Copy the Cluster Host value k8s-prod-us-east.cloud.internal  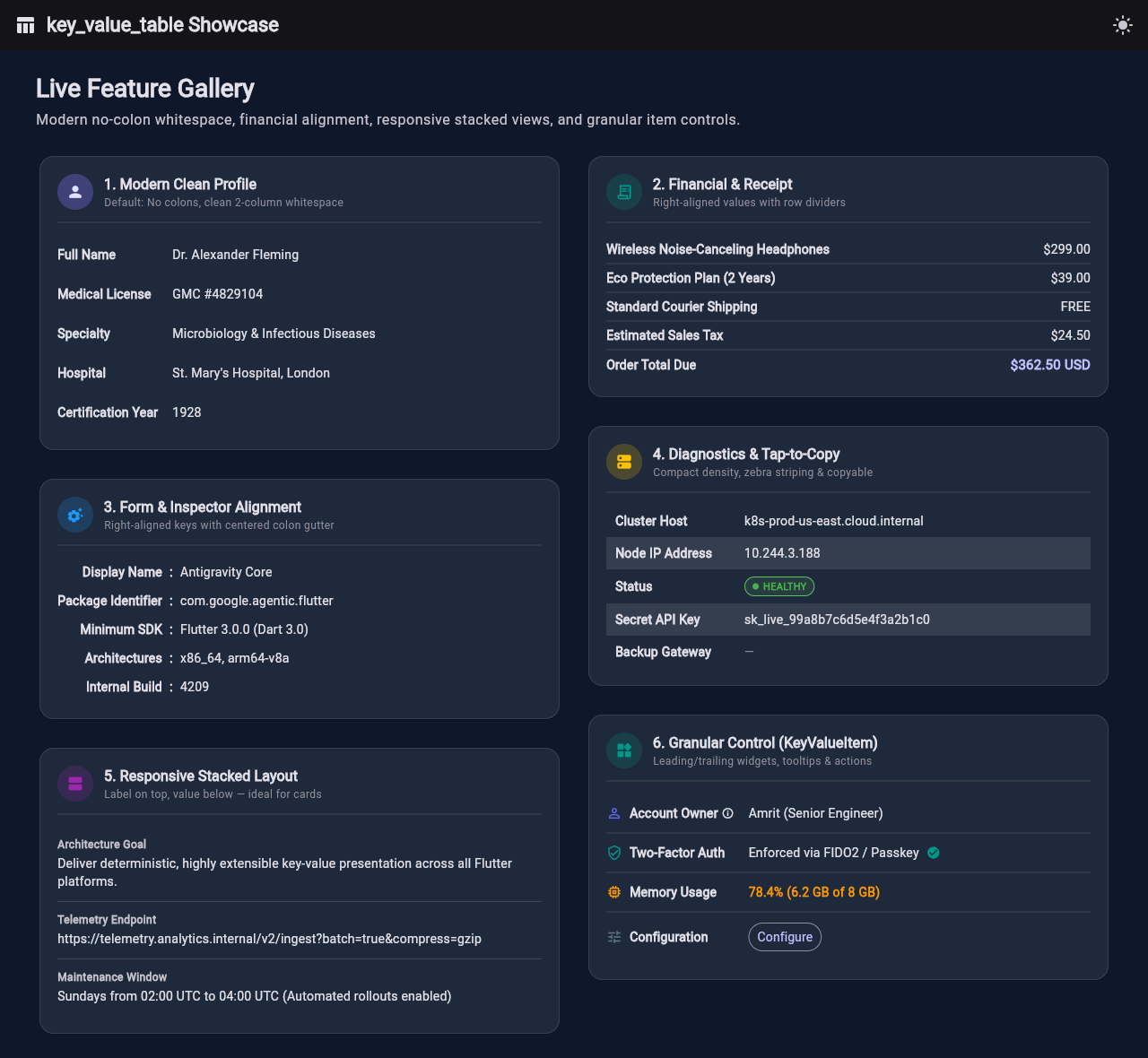pyautogui.click(x=834, y=521)
